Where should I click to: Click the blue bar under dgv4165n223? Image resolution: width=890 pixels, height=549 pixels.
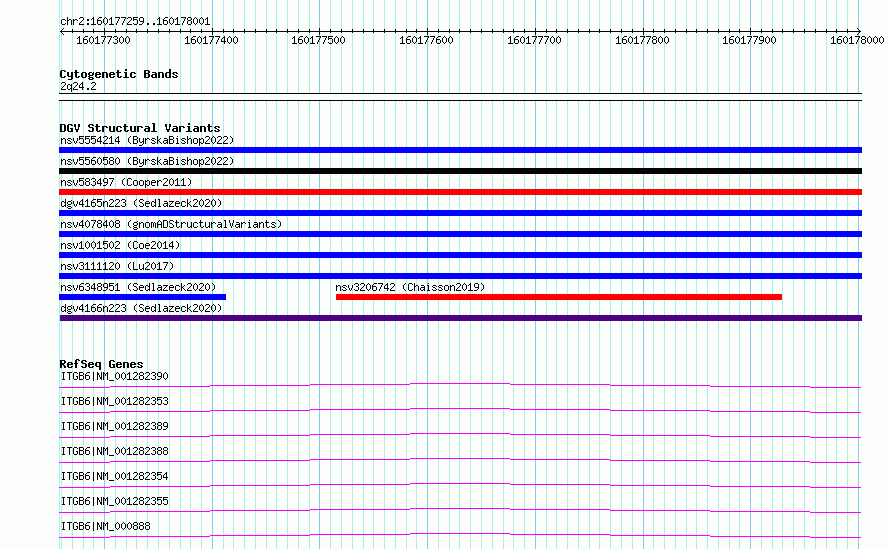(460, 213)
